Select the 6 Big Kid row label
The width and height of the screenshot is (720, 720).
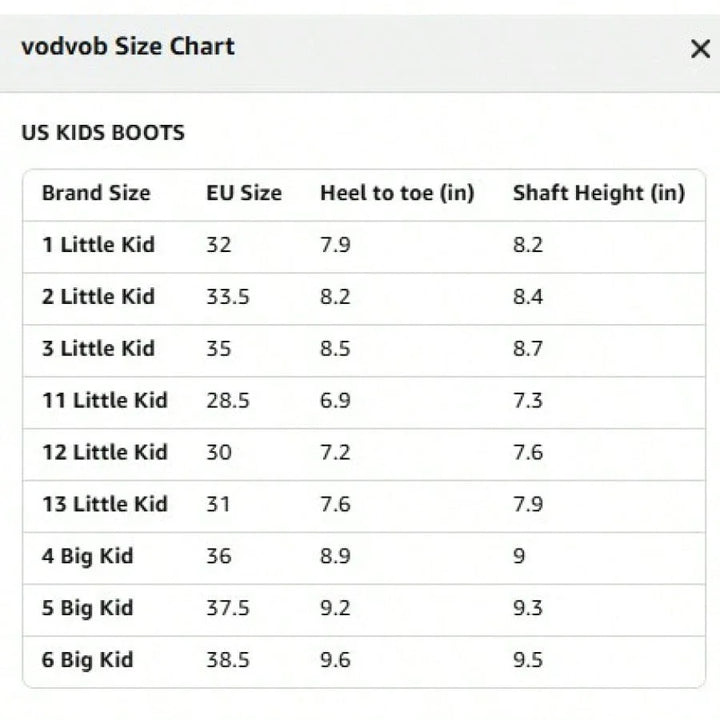click(x=87, y=661)
